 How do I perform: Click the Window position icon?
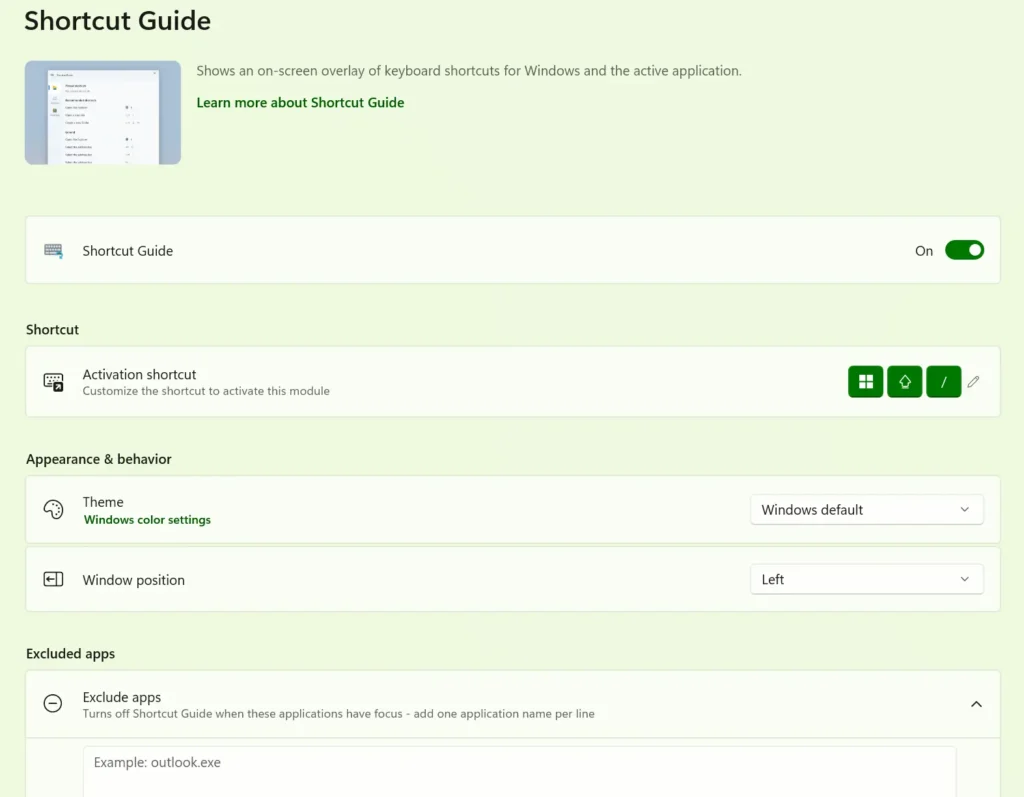[54, 579]
